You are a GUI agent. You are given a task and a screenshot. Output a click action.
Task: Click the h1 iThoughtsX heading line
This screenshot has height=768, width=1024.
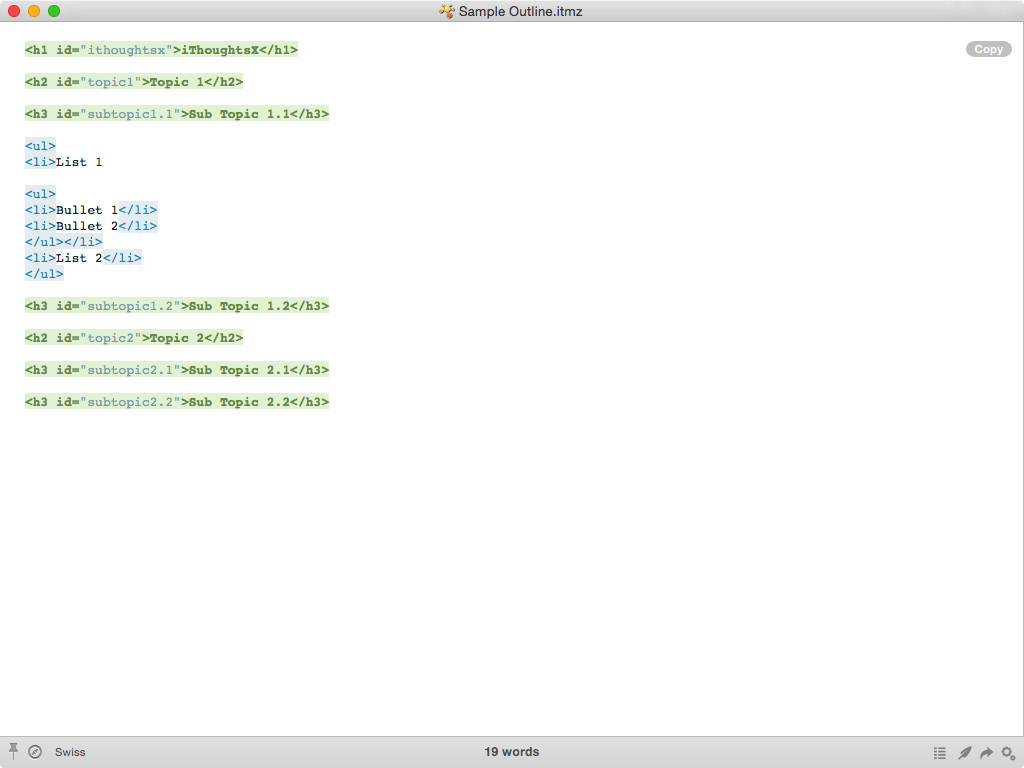click(161, 50)
